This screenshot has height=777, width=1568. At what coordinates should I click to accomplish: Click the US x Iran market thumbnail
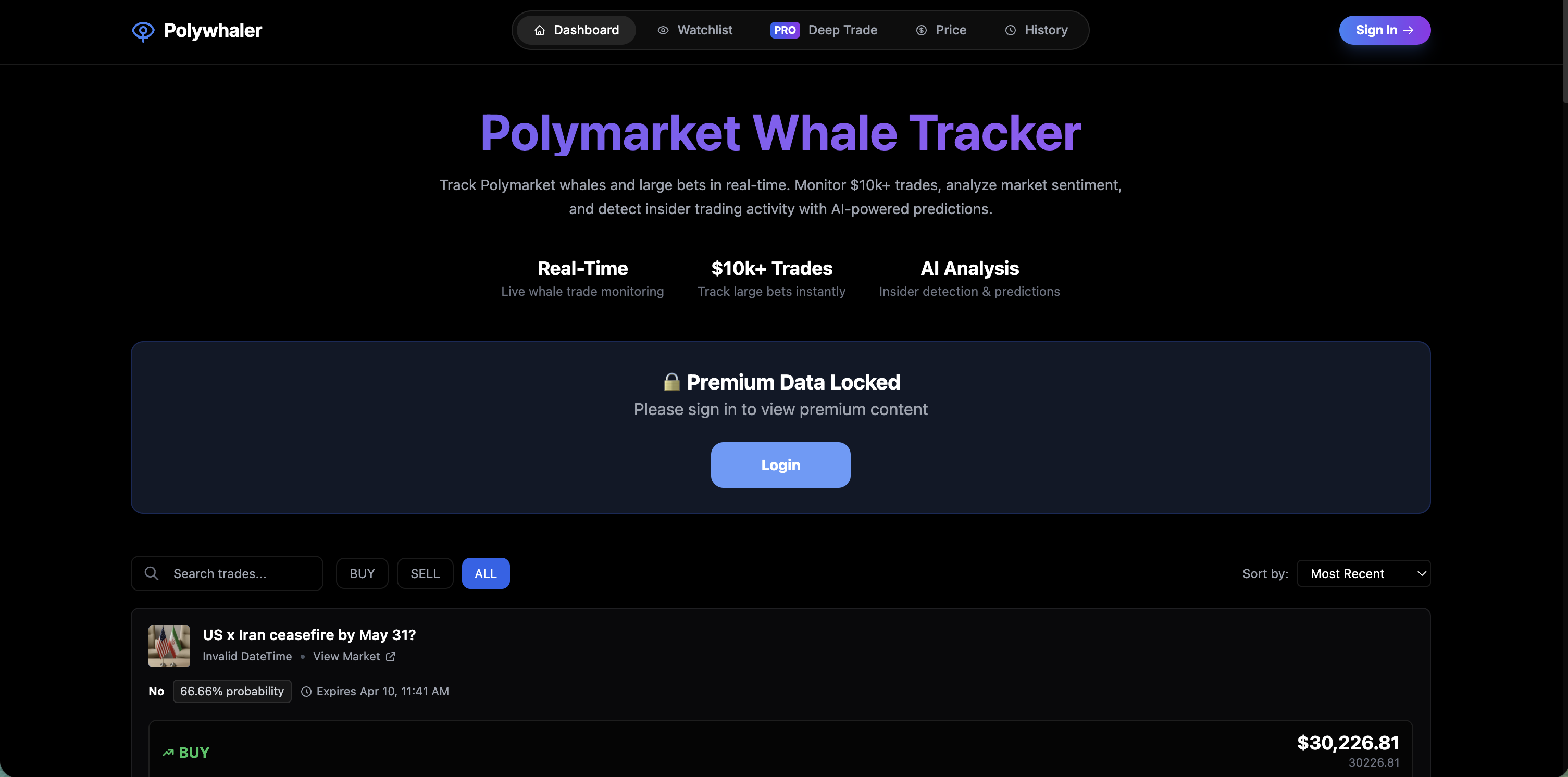(x=169, y=646)
